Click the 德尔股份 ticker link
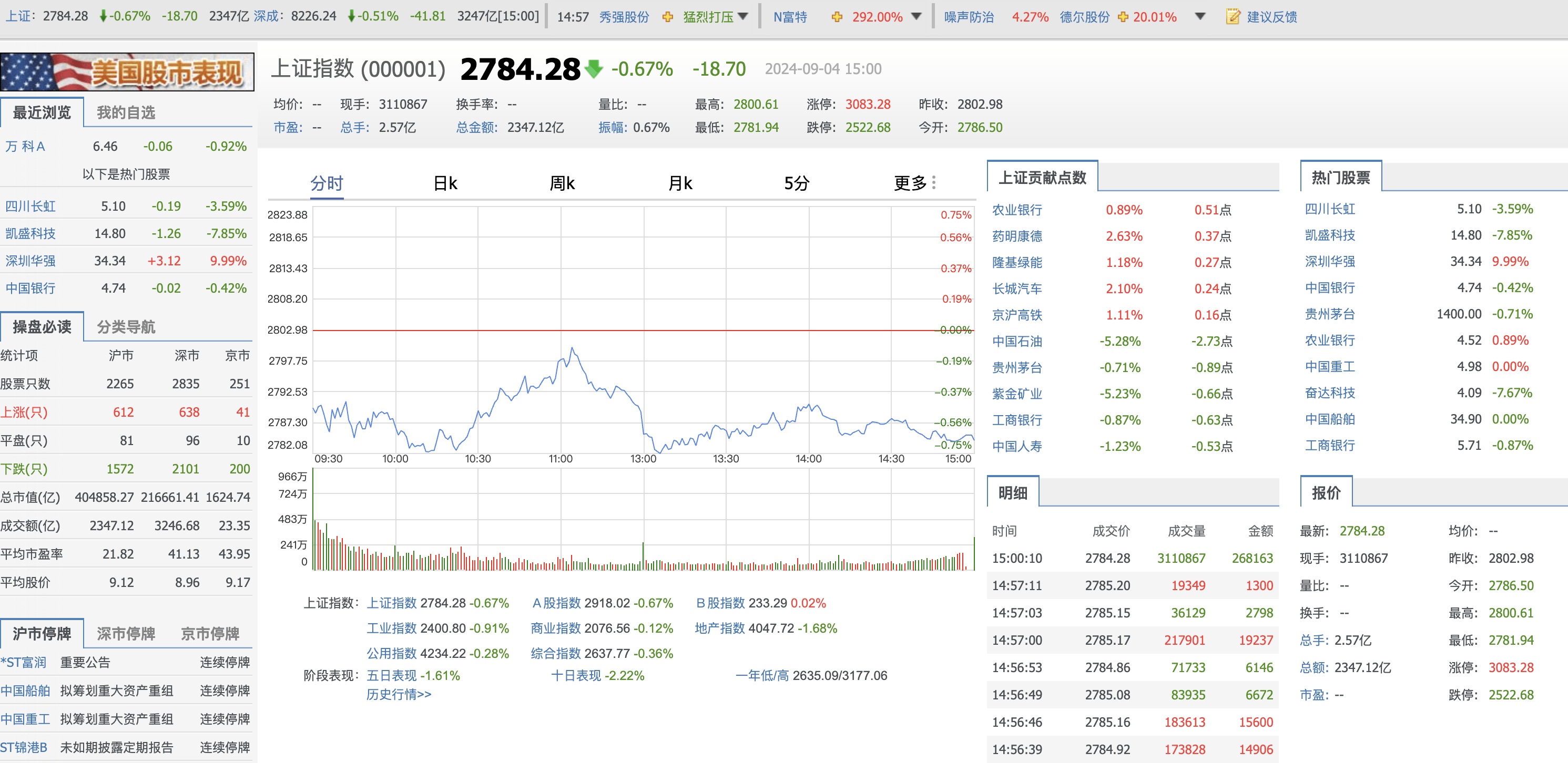 click(1085, 17)
